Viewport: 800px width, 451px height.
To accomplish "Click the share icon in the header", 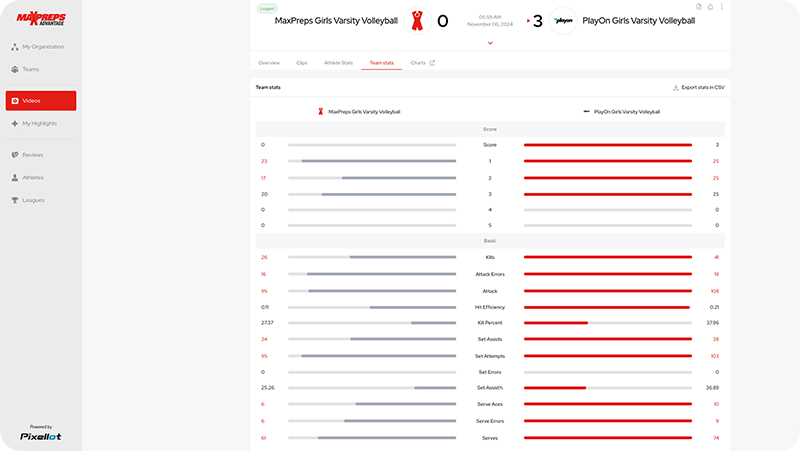I will (710, 7).
